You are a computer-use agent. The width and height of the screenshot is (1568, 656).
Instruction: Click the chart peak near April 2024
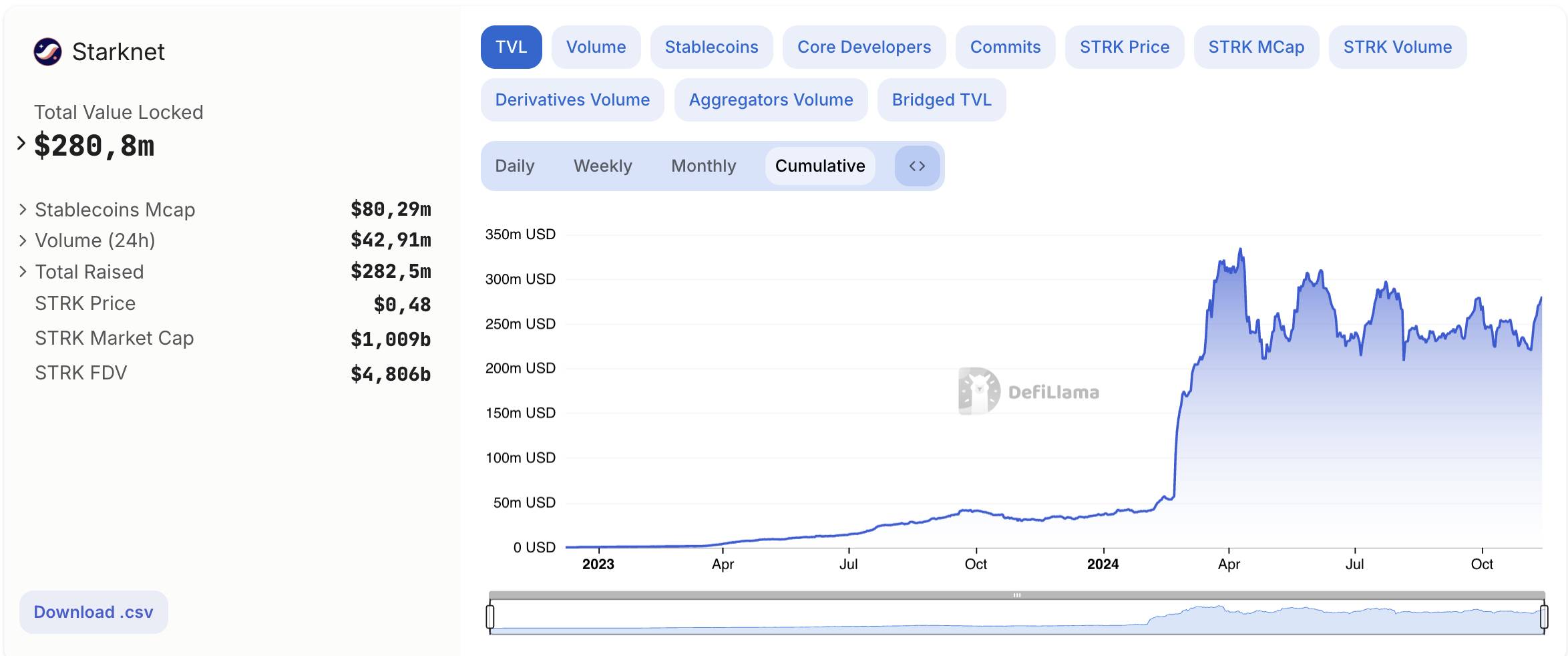pos(1241,250)
